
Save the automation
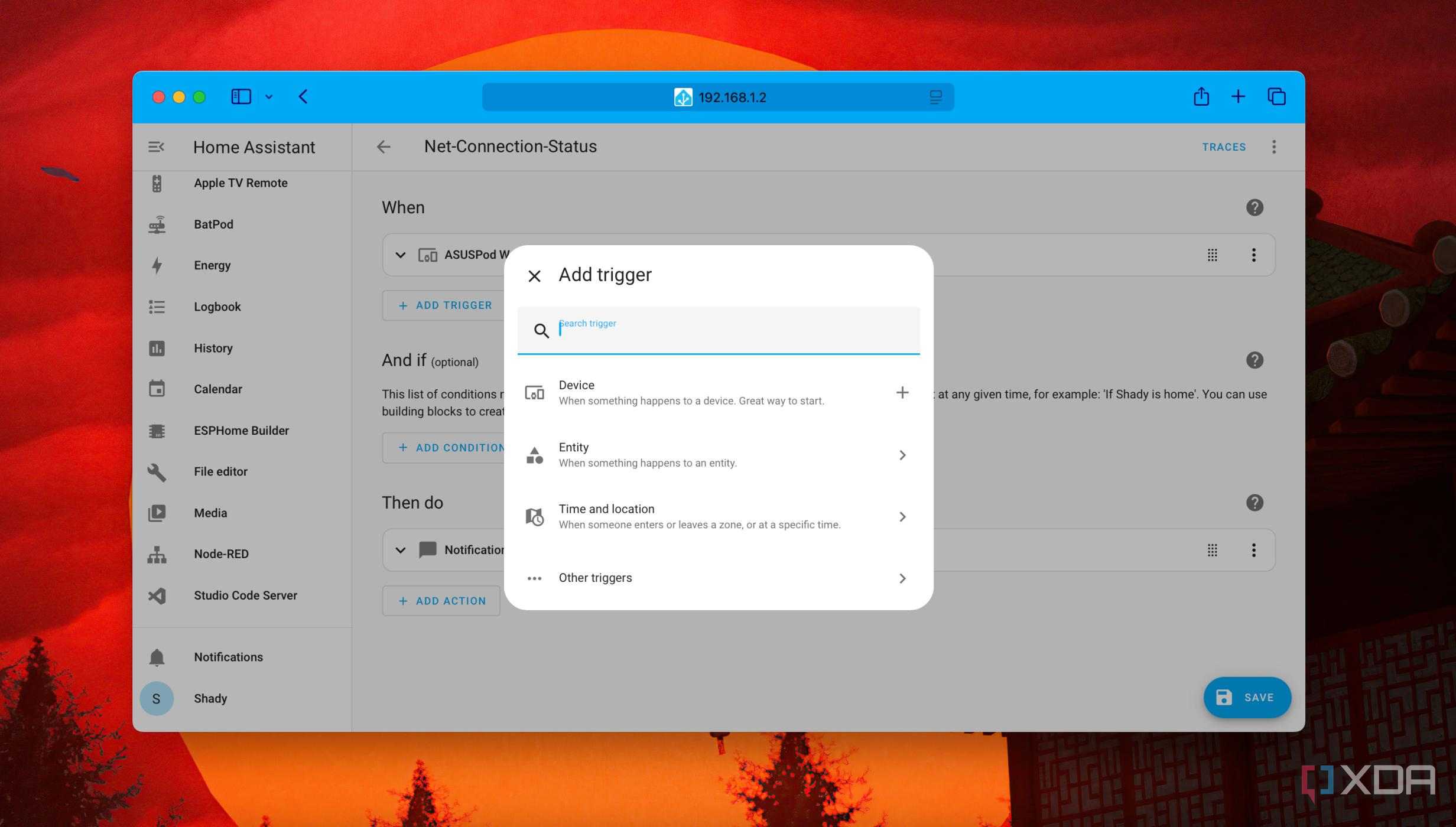1247,698
